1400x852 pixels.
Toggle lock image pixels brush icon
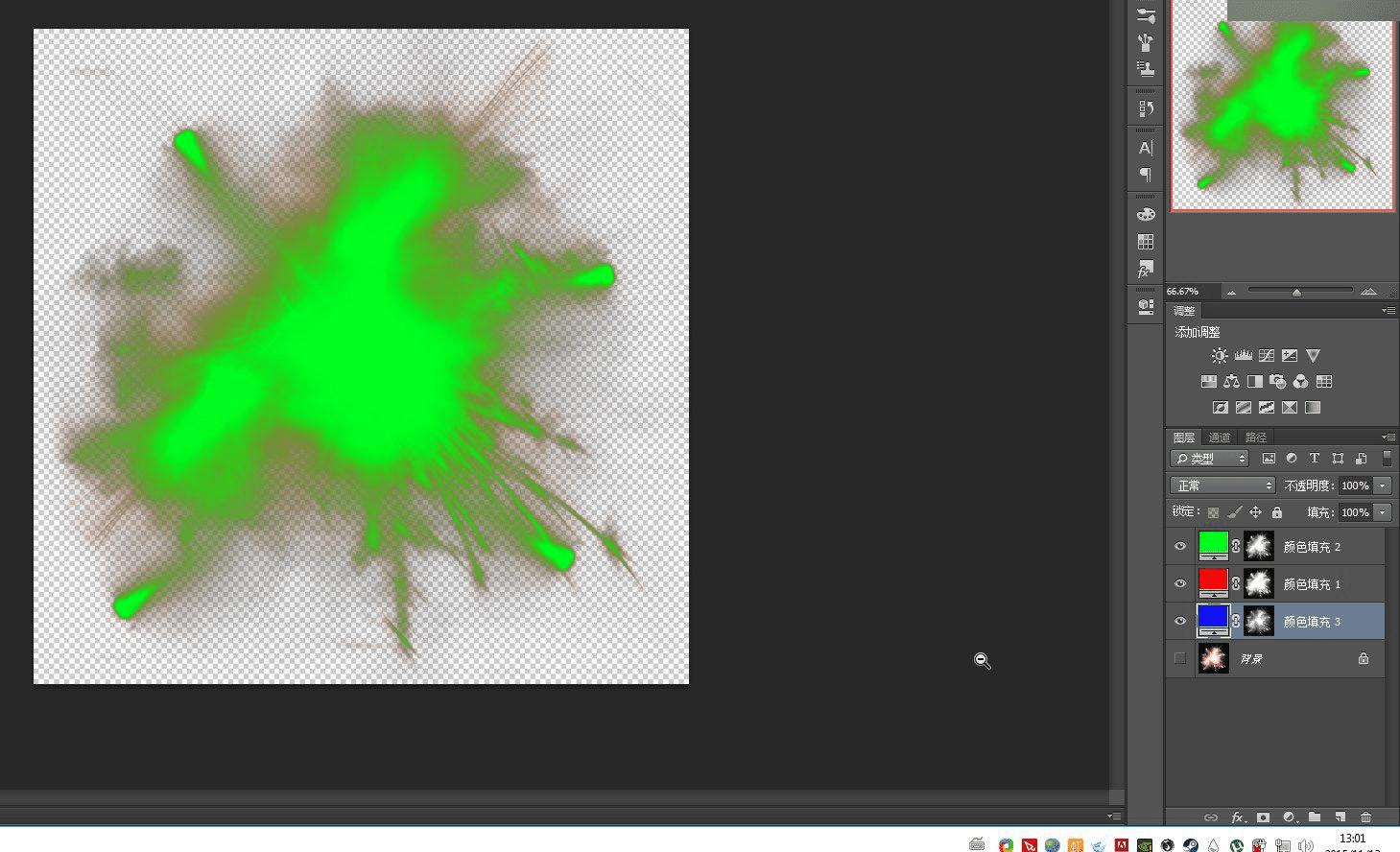pos(1235,512)
